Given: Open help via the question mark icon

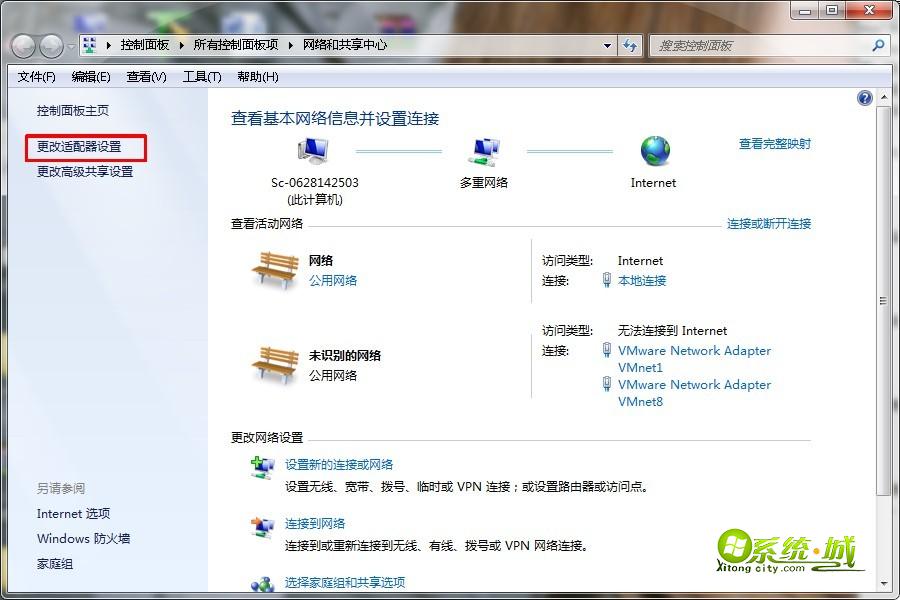Looking at the screenshot, I should 864,97.
